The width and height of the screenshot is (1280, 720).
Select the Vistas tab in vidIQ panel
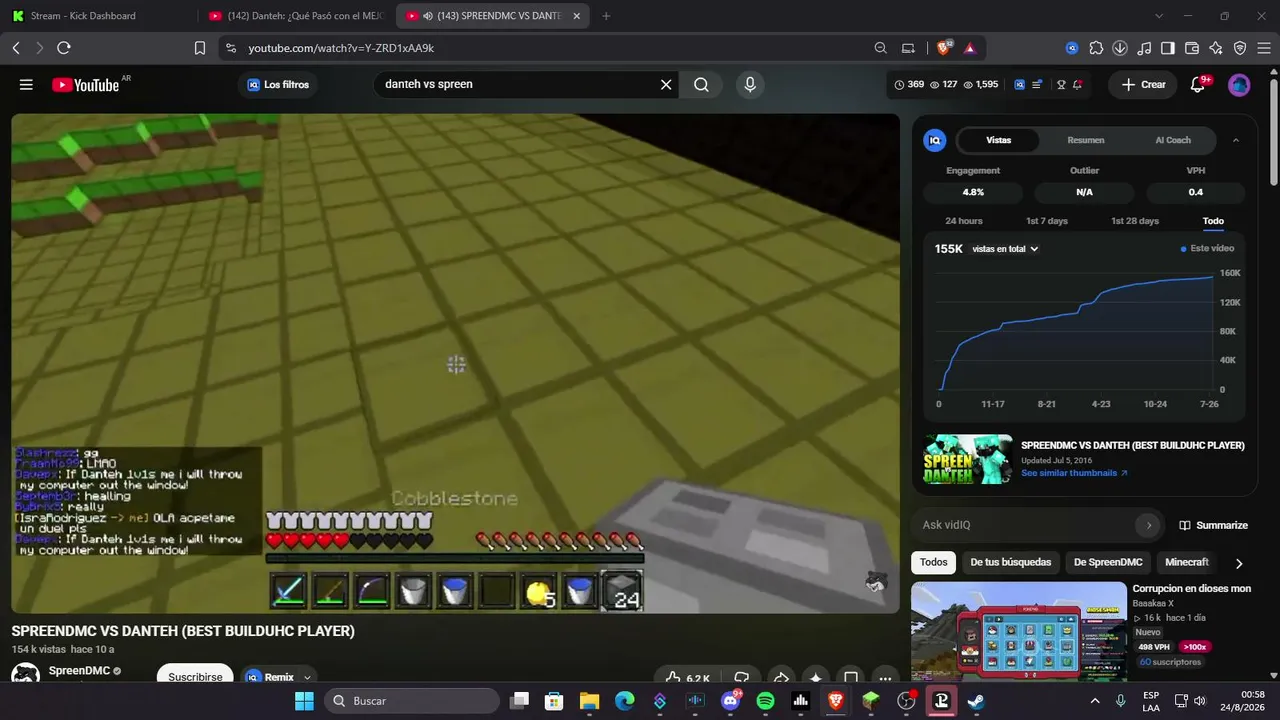pos(998,141)
